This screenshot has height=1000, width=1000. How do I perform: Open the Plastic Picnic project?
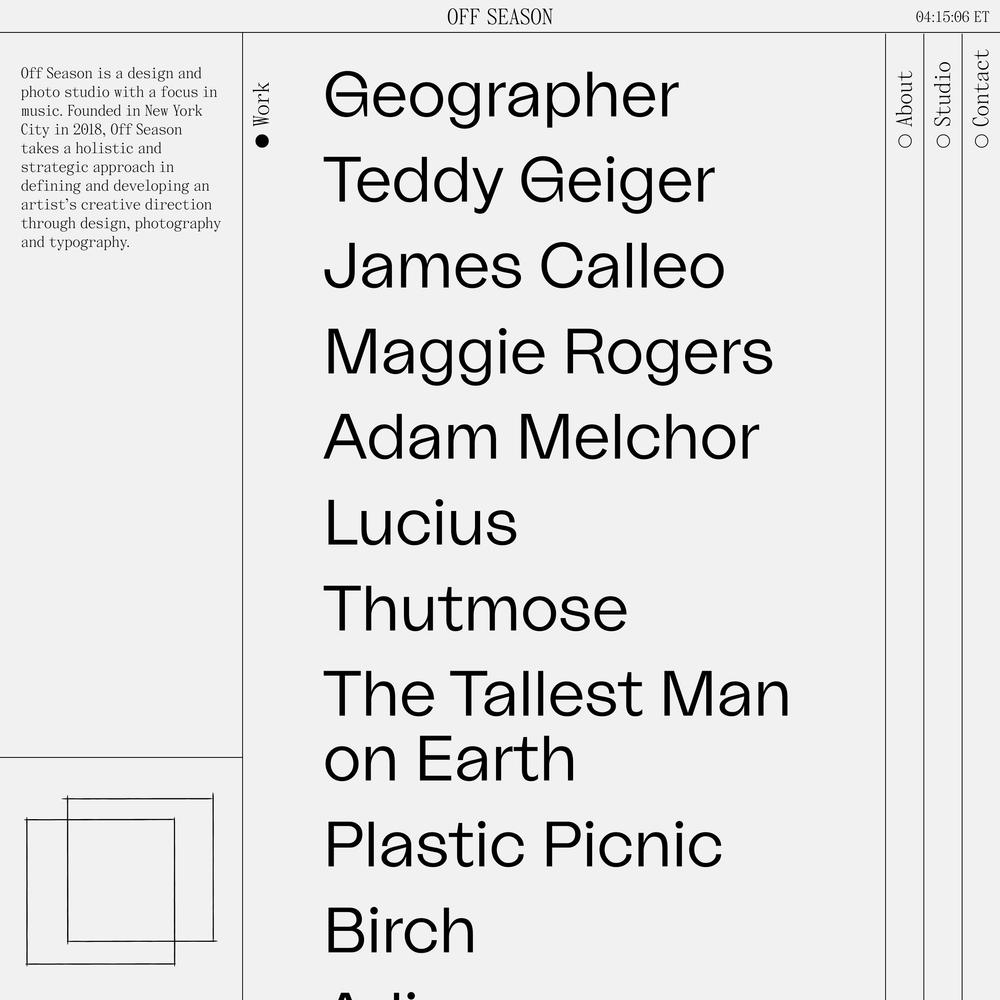[524, 845]
